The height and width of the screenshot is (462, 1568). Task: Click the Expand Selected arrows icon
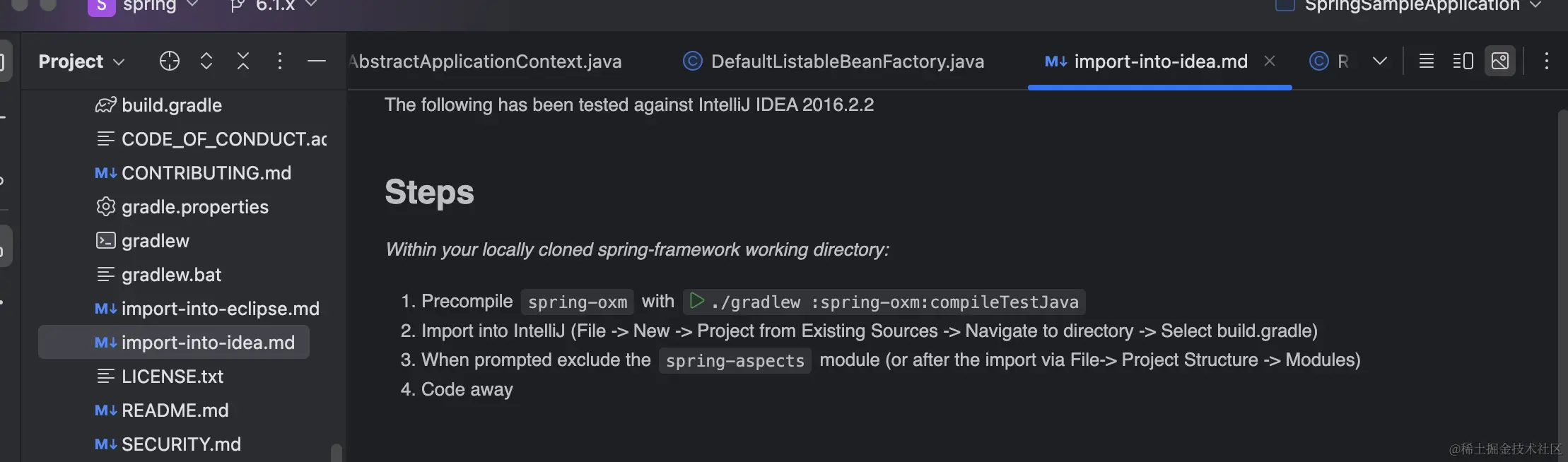point(206,61)
